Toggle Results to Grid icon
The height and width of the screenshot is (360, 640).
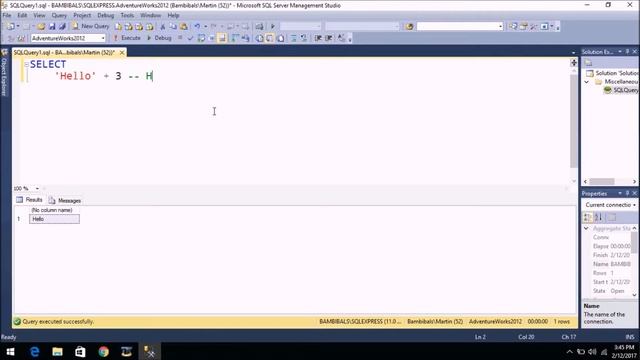pos(270,38)
